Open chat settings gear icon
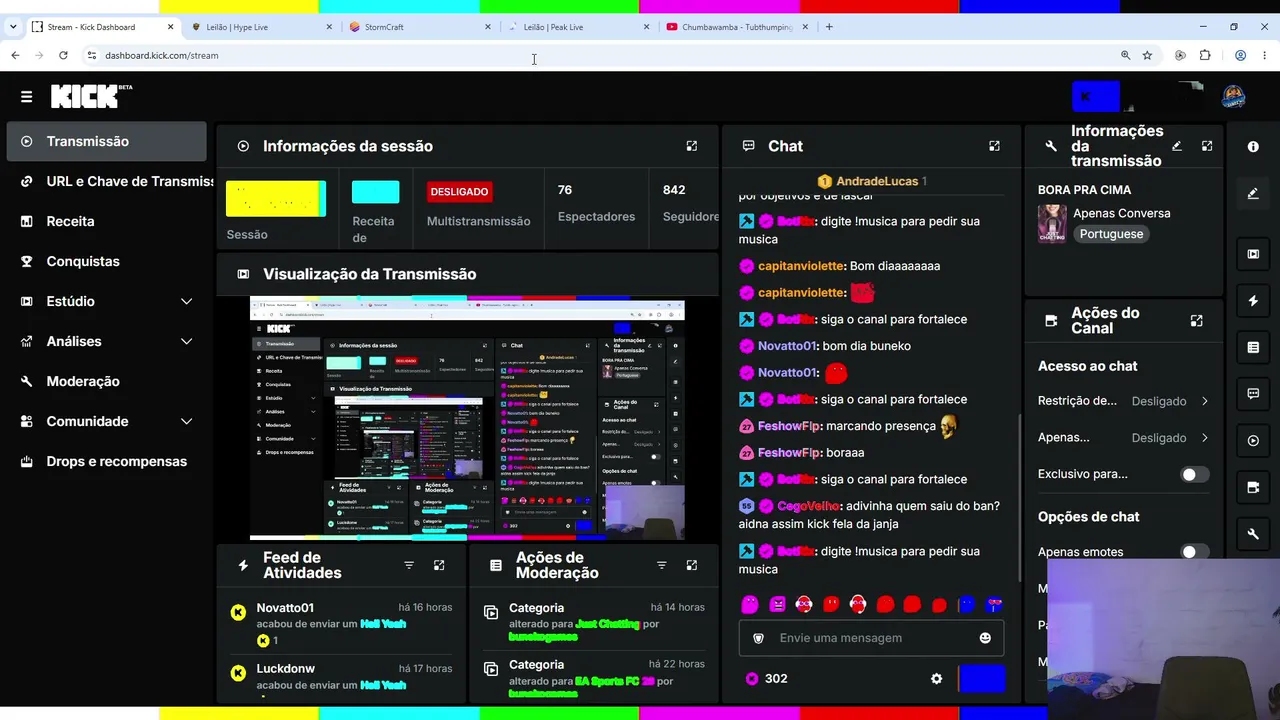This screenshot has width=1280, height=720. [936, 678]
